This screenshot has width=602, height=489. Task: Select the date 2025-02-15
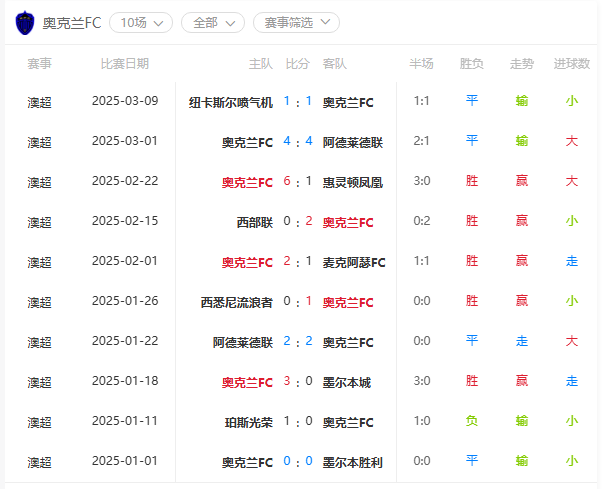tap(125, 221)
